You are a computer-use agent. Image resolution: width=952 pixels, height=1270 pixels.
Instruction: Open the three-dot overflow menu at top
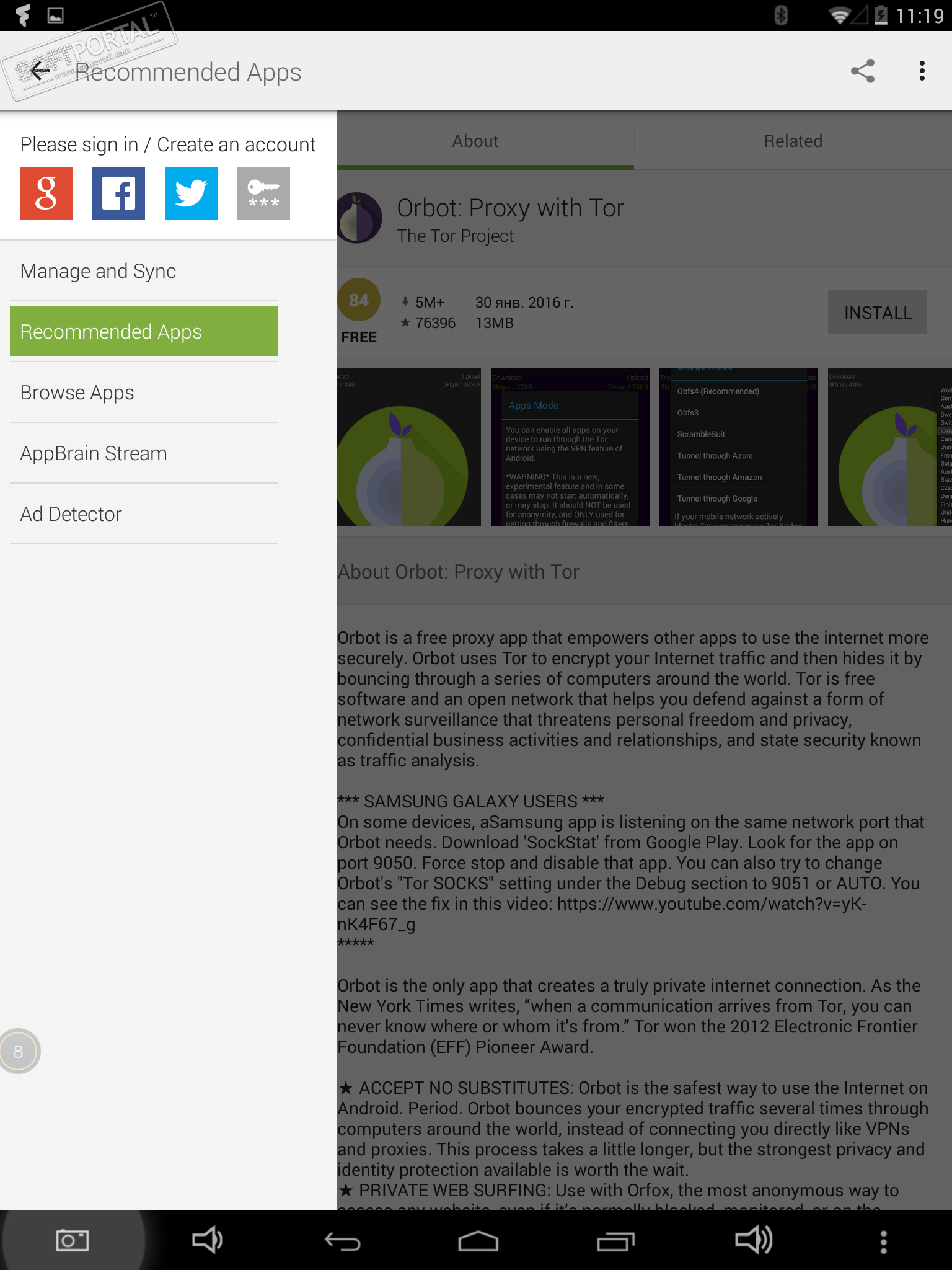922,71
